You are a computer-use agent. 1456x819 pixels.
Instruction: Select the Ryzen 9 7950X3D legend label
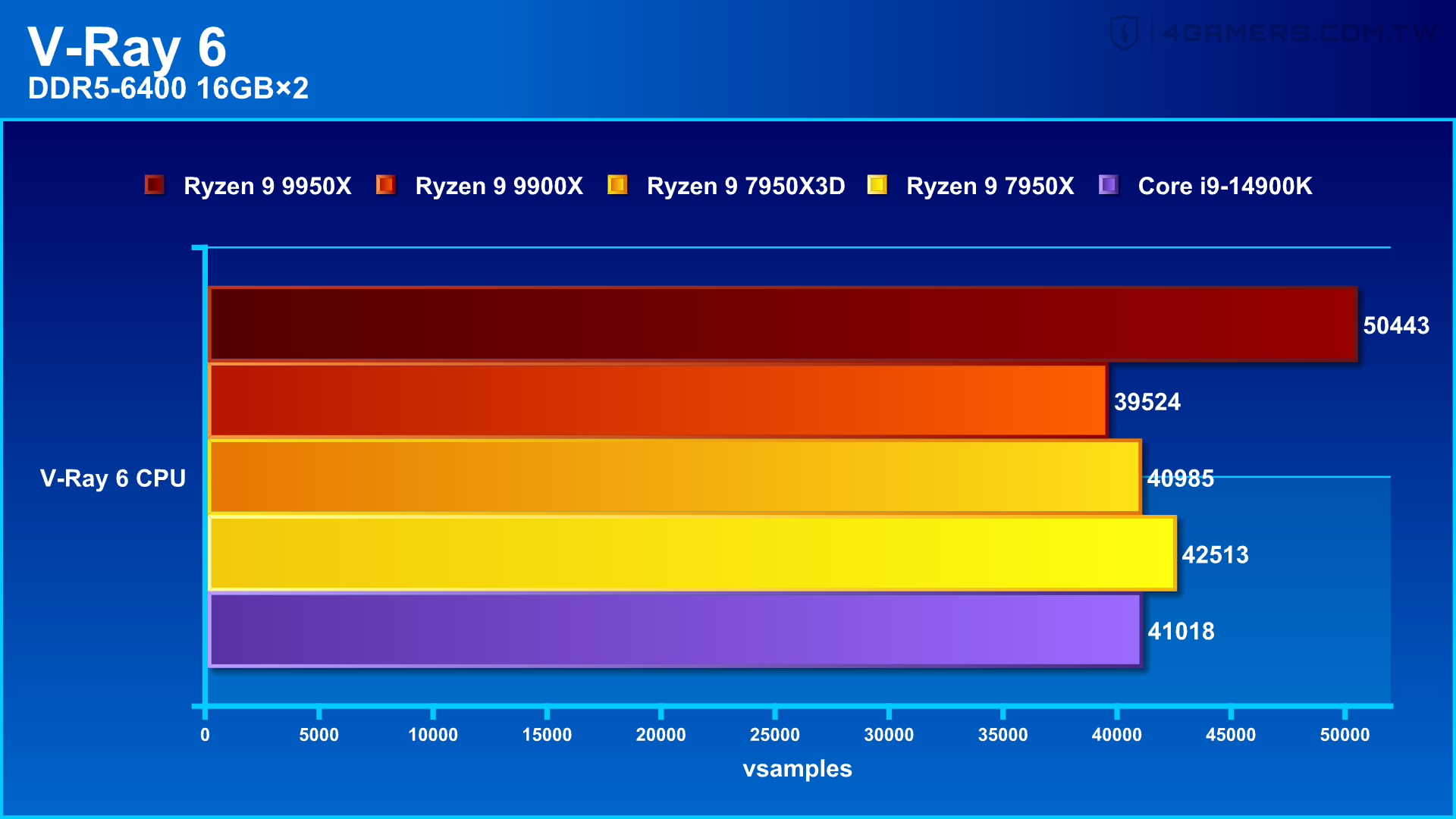(745, 187)
